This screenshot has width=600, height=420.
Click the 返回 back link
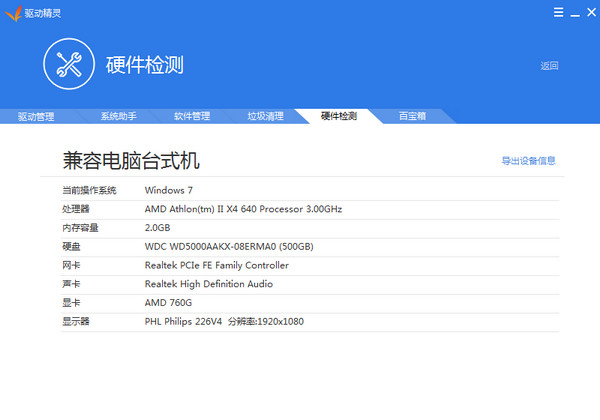(x=549, y=66)
